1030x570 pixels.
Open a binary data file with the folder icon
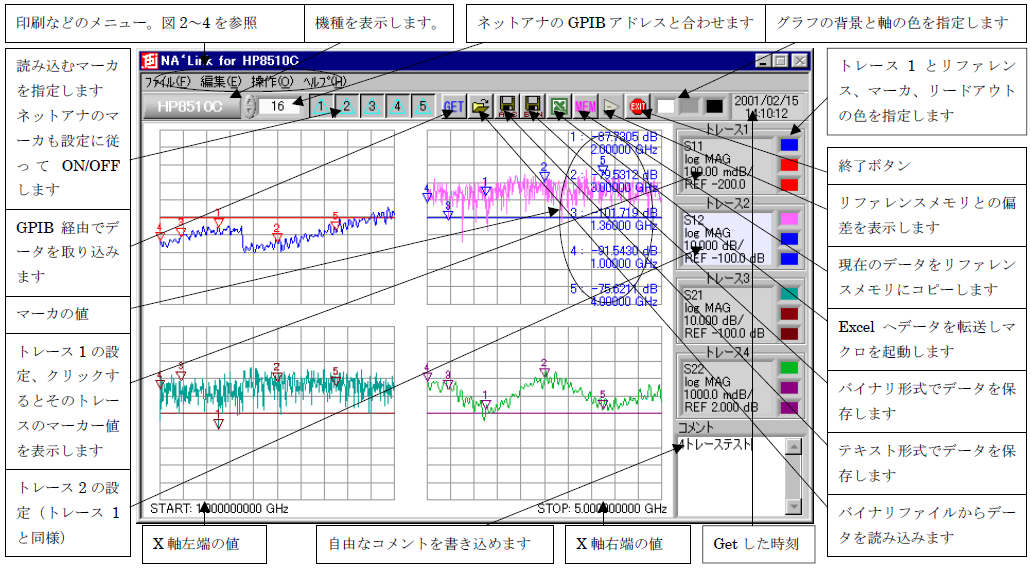pyautogui.click(x=481, y=106)
